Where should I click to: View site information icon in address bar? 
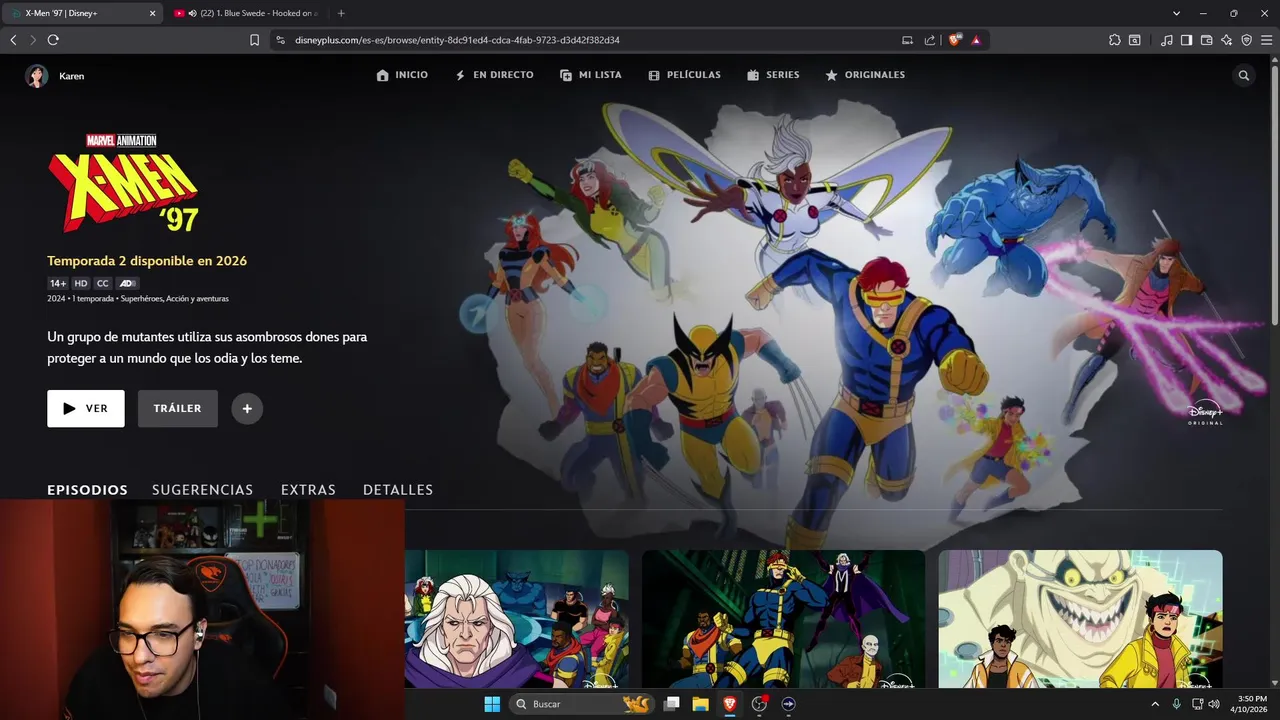click(280, 40)
